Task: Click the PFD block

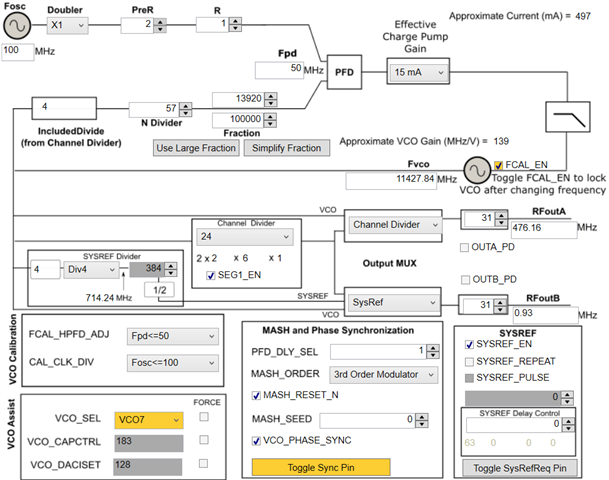Action: coord(344,72)
